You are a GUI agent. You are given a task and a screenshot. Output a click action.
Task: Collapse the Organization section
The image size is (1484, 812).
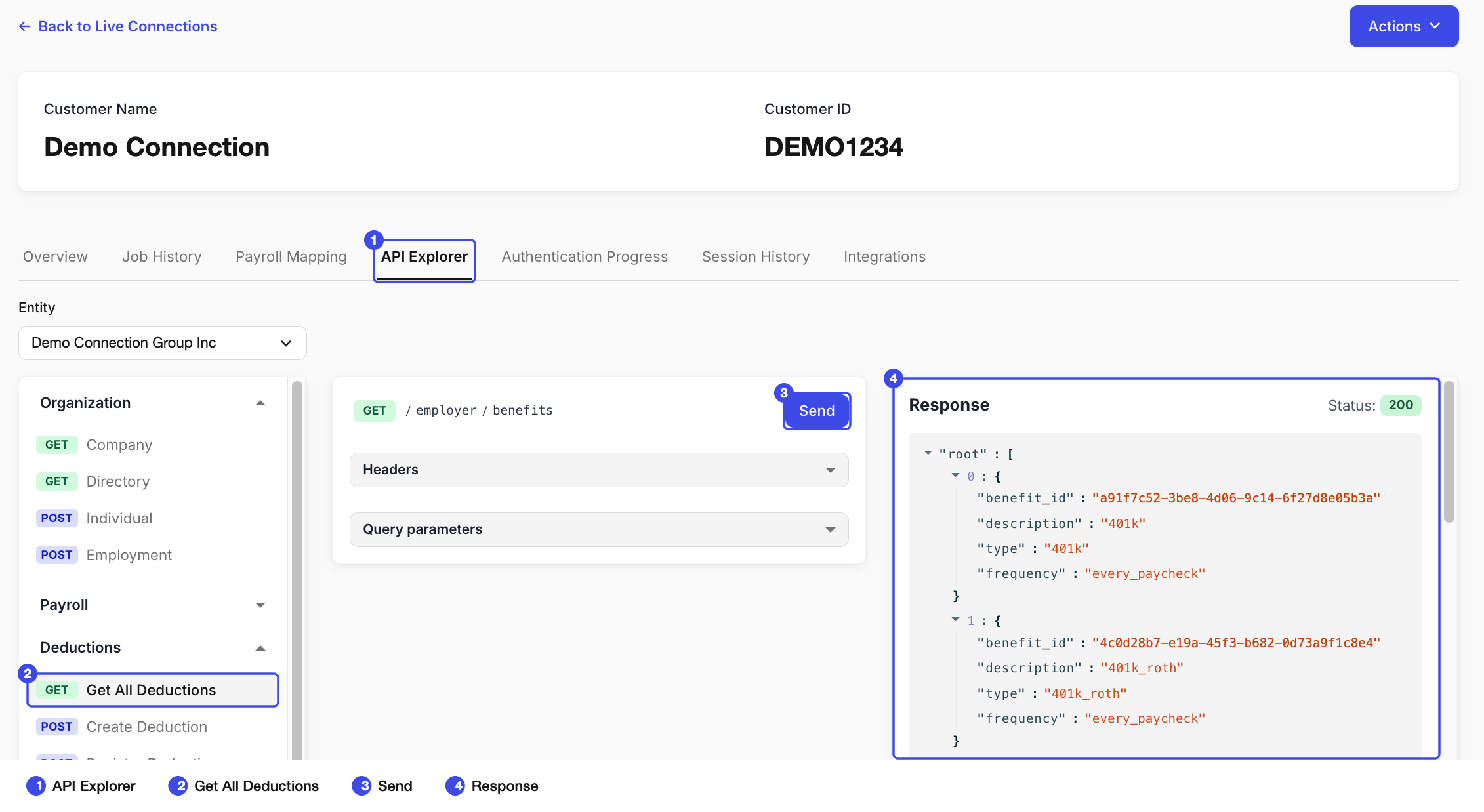(260, 403)
